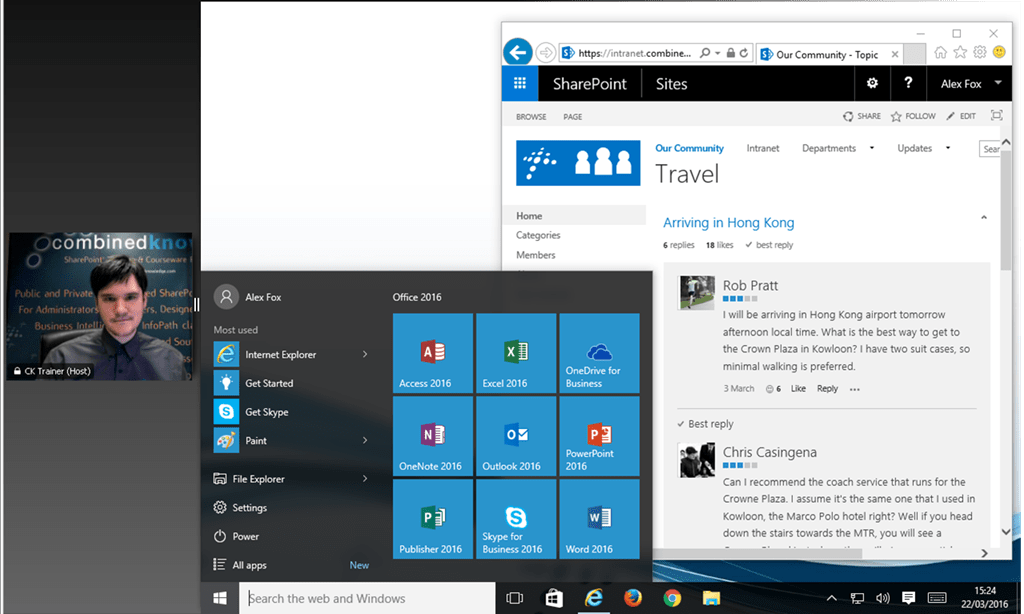The image size is (1024, 614).
Task: Open the PAGE ribbon tab
Action: coord(573,117)
